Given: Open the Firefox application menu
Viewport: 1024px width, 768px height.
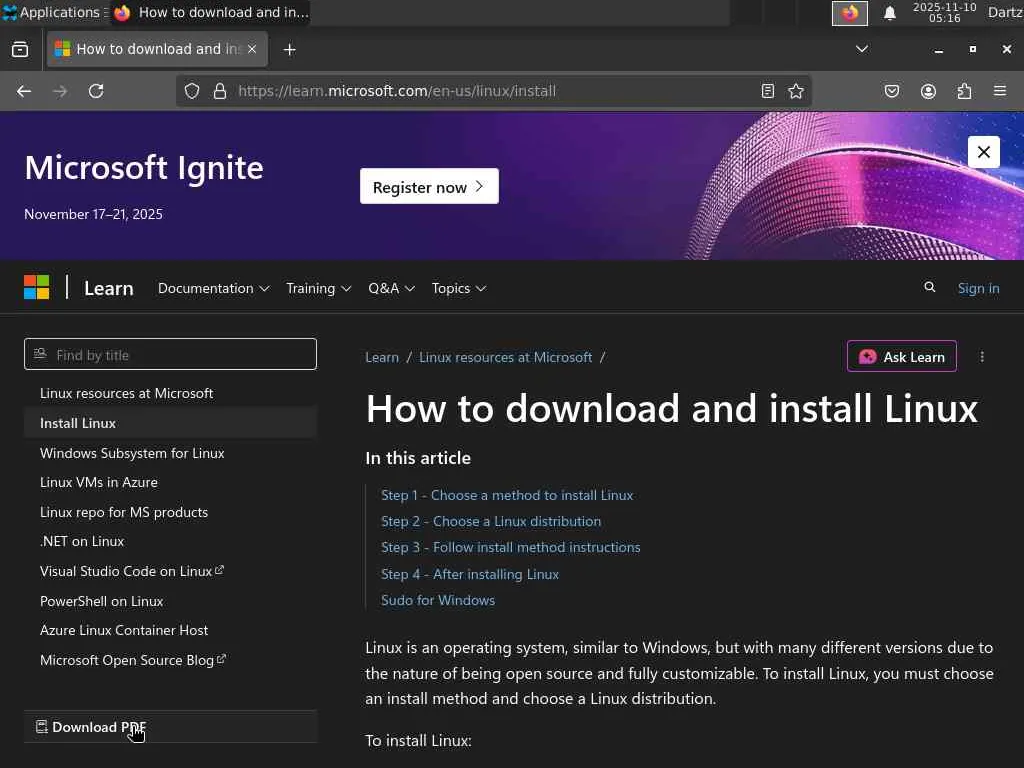Looking at the screenshot, I should tap(1000, 91).
